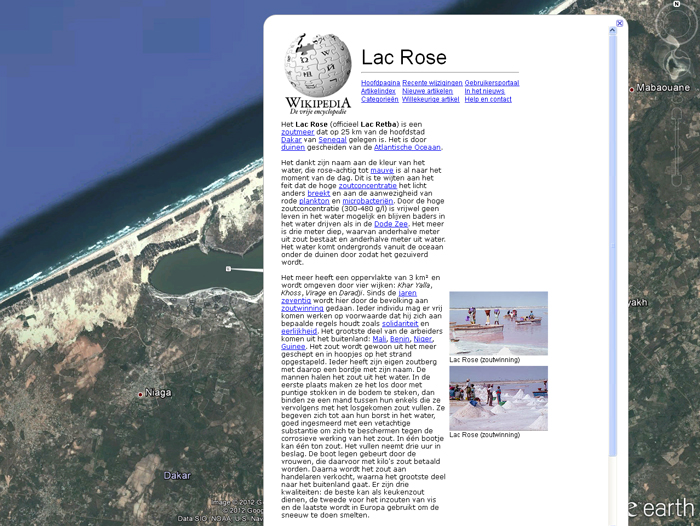
Task: Click the placemark icon on the lake
Action: point(228,269)
